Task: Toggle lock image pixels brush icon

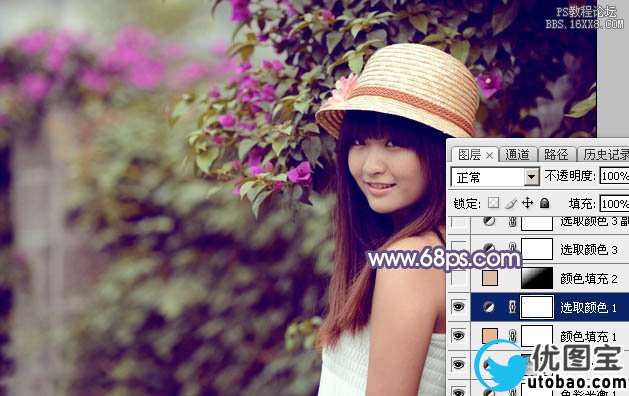Action: (x=511, y=203)
